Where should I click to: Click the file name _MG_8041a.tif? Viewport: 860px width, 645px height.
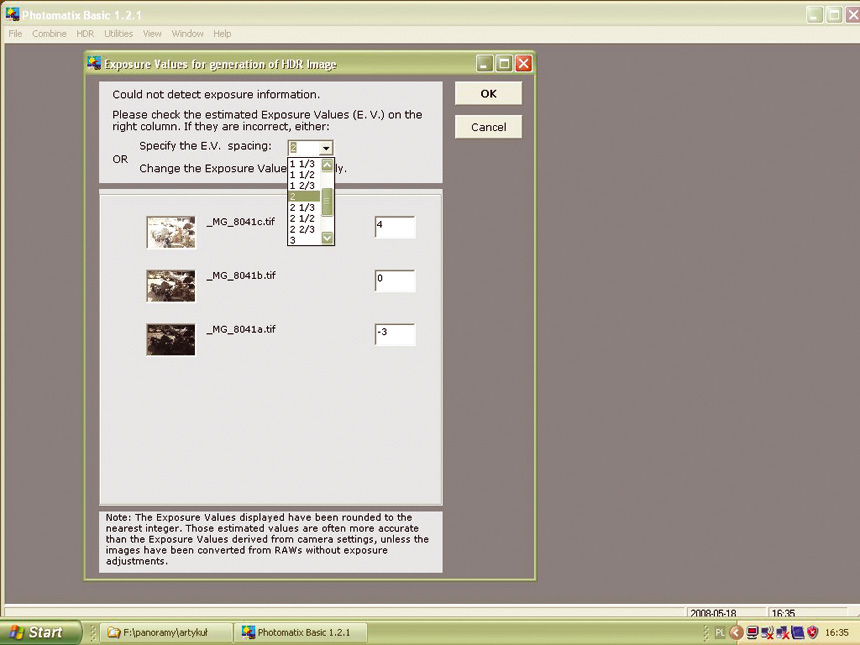click(x=241, y=329)
